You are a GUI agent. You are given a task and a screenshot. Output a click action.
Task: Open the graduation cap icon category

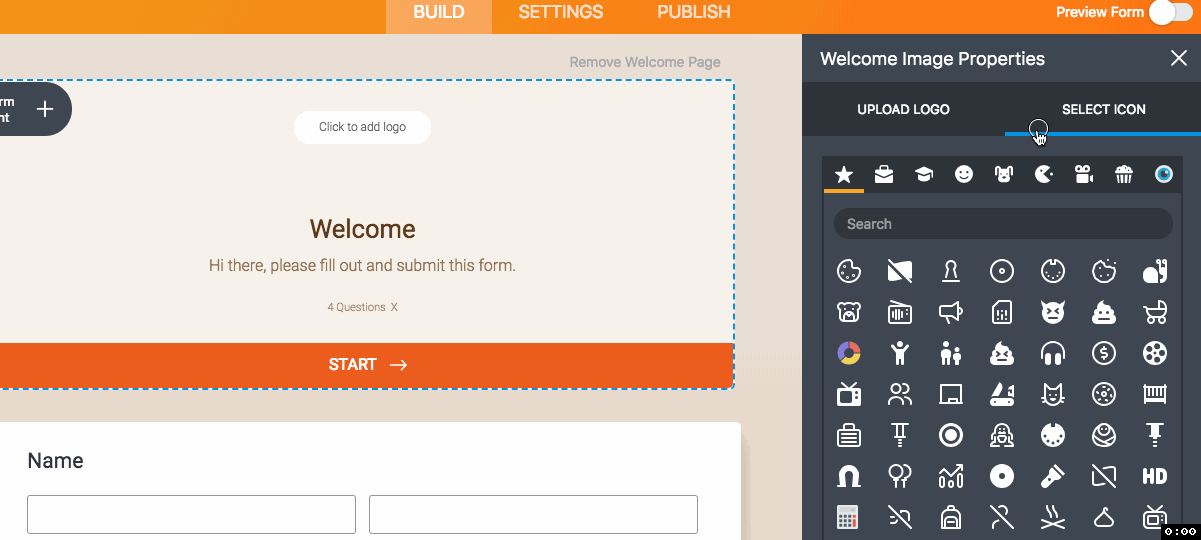923,175
